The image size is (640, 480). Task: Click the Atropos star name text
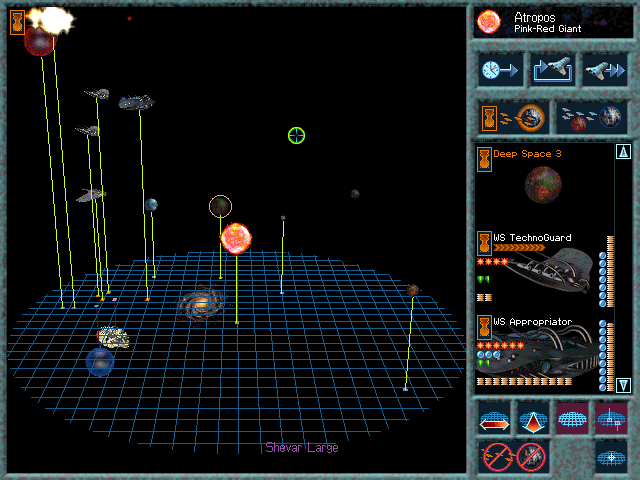point(534,17)
